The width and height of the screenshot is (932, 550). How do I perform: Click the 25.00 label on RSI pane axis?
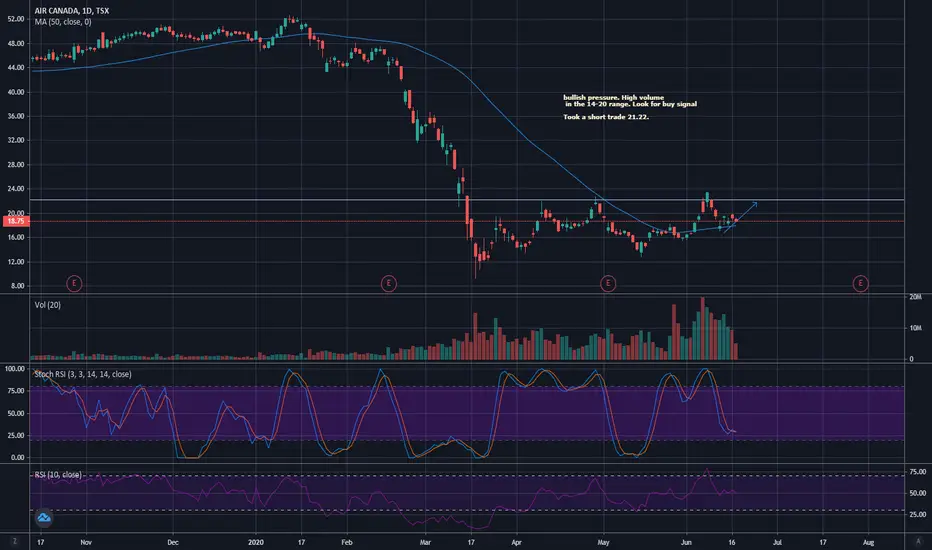[918, 515]
